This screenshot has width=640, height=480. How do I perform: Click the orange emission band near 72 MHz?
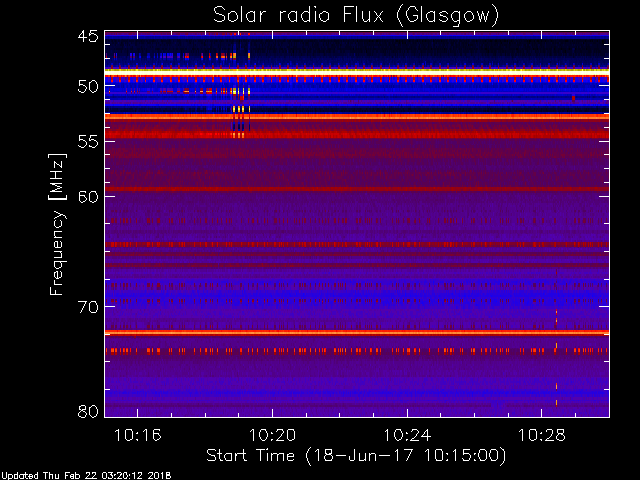(357, 333)
